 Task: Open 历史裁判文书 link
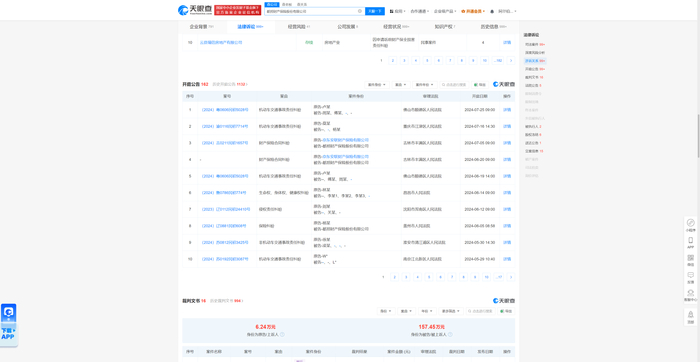(227, 301)
